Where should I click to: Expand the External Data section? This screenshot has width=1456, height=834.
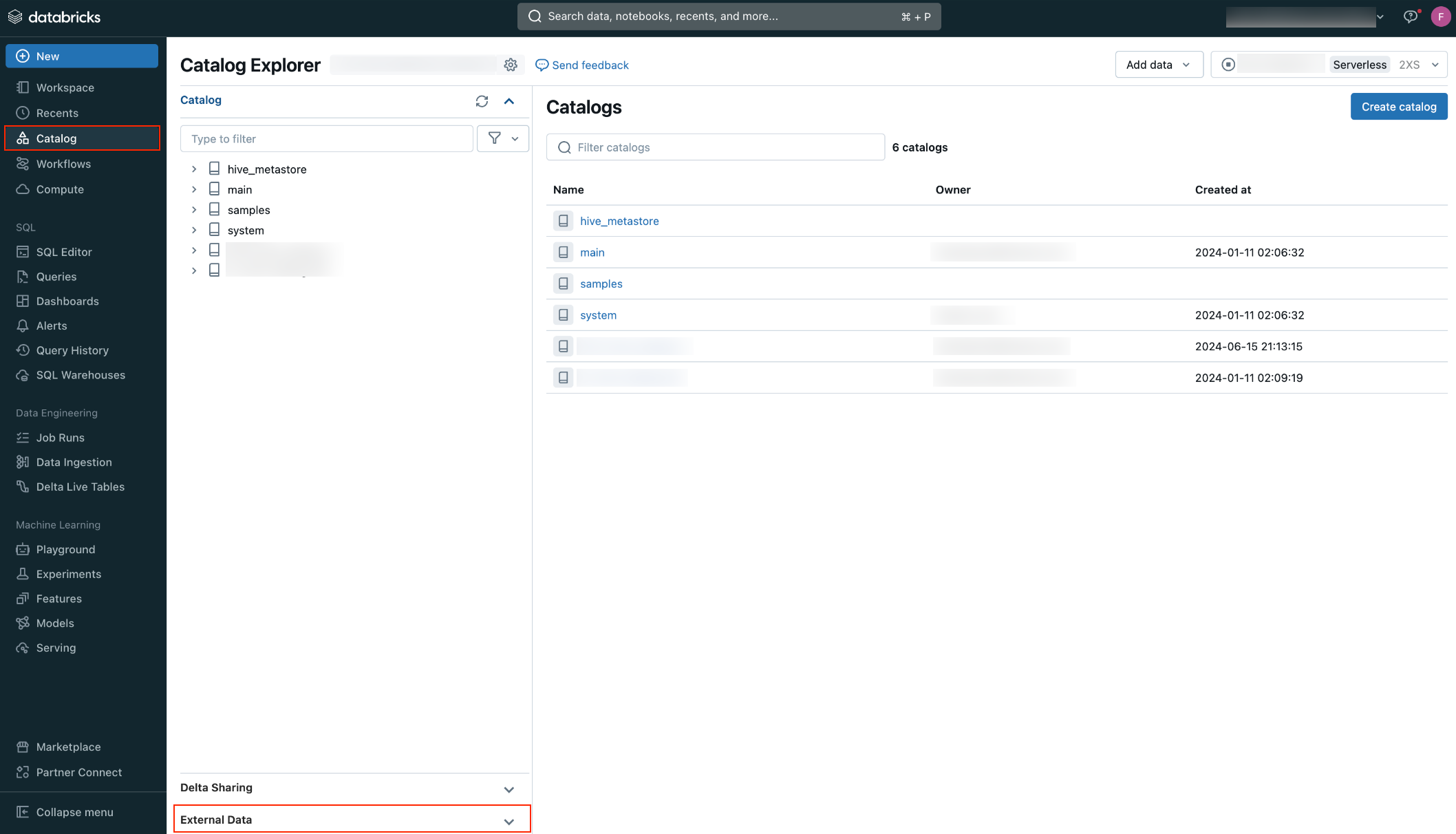coord(508,820)
